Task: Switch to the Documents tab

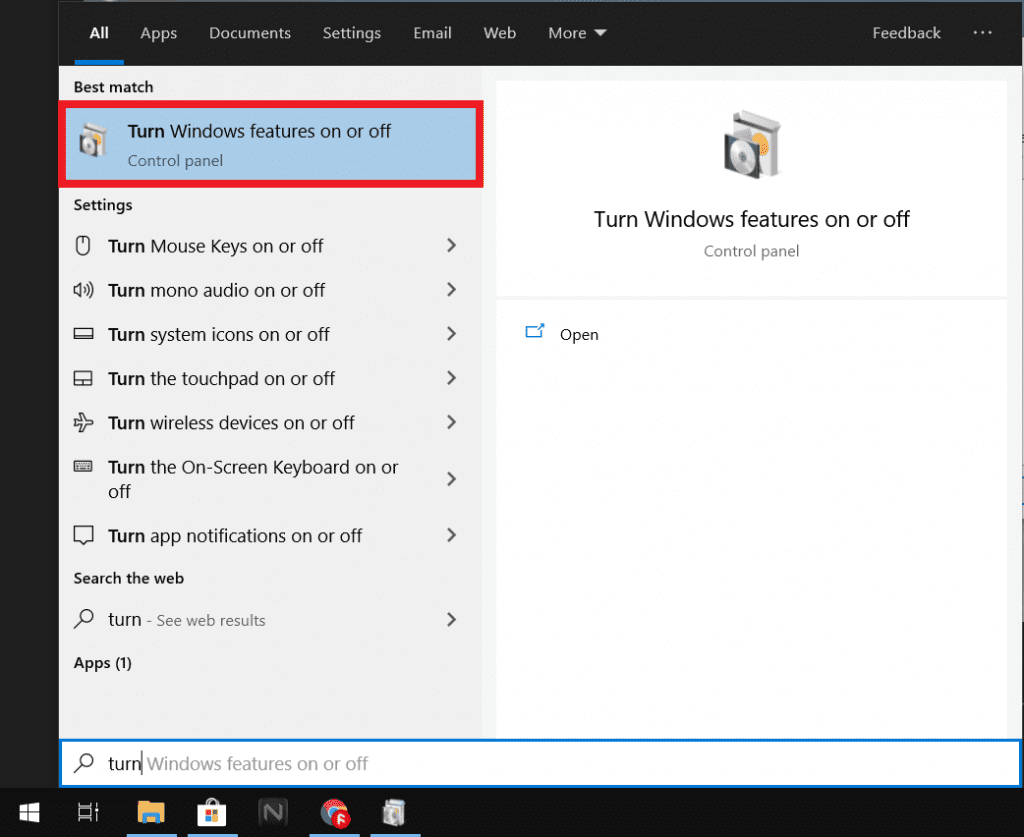Action: (249, 33)
